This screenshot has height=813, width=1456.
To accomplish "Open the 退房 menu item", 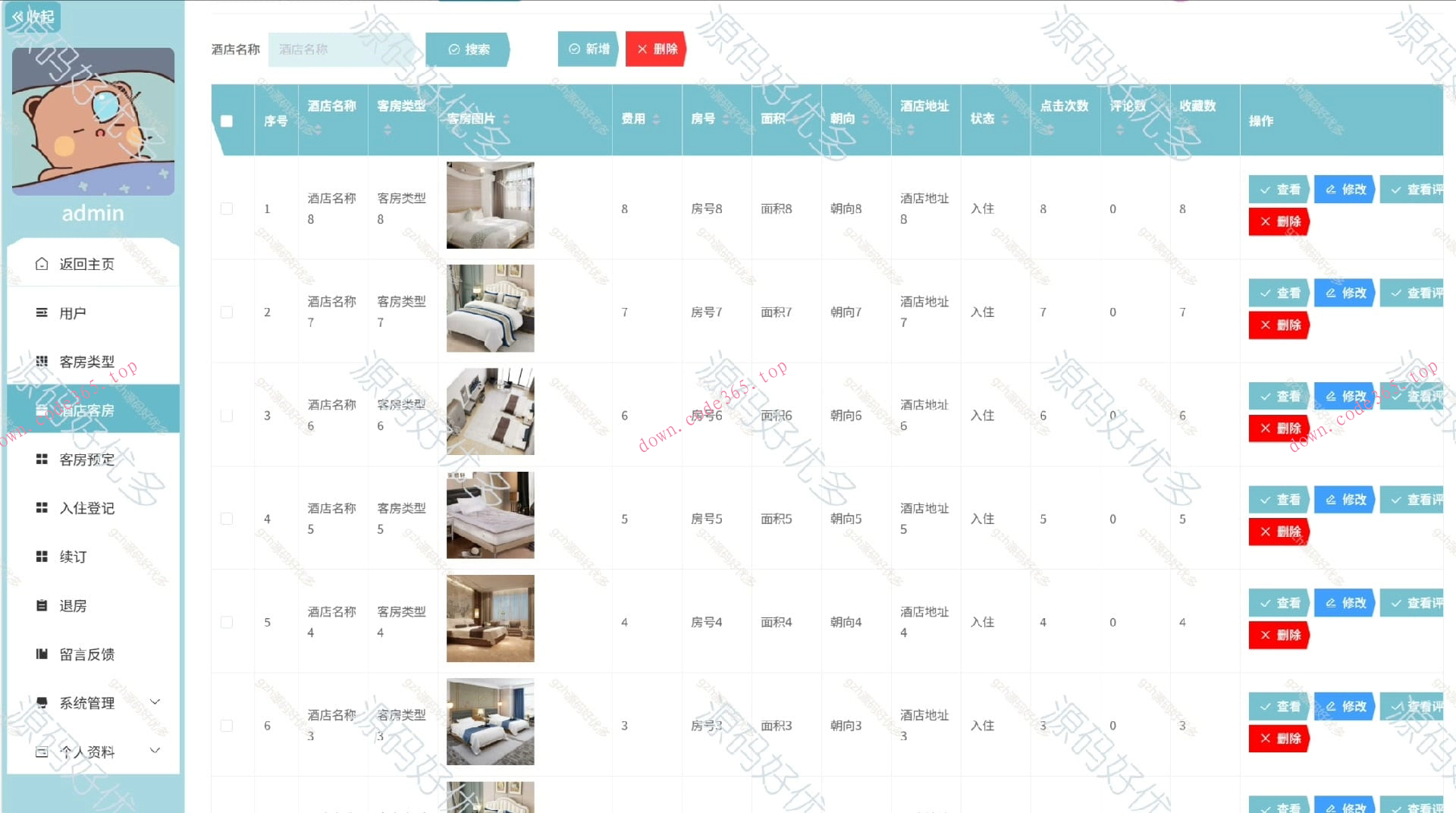I will click(x=93, y=606).
